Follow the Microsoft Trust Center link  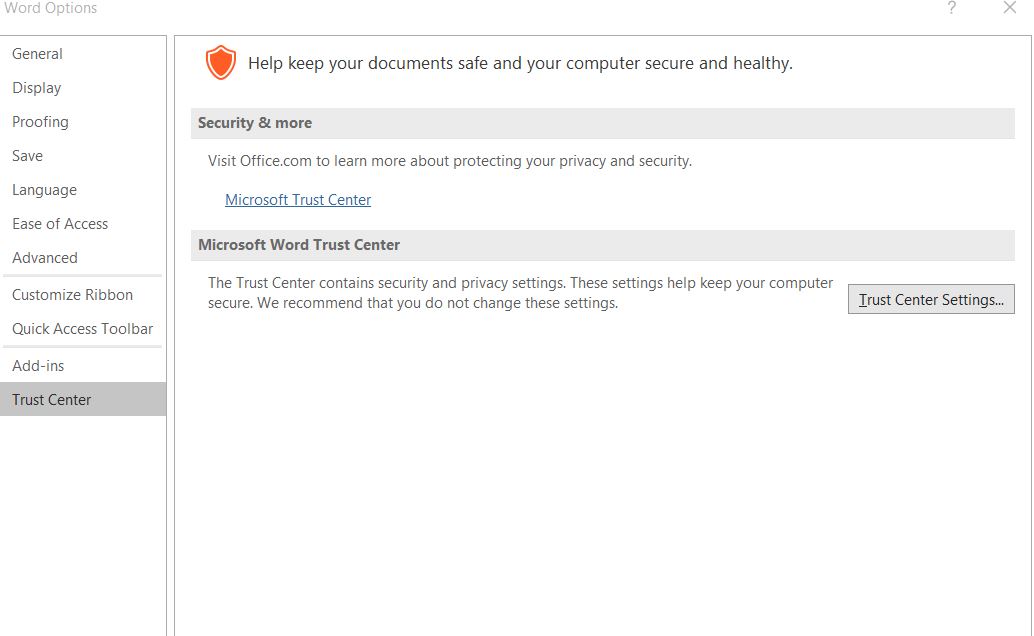click(x=298, y=200)
